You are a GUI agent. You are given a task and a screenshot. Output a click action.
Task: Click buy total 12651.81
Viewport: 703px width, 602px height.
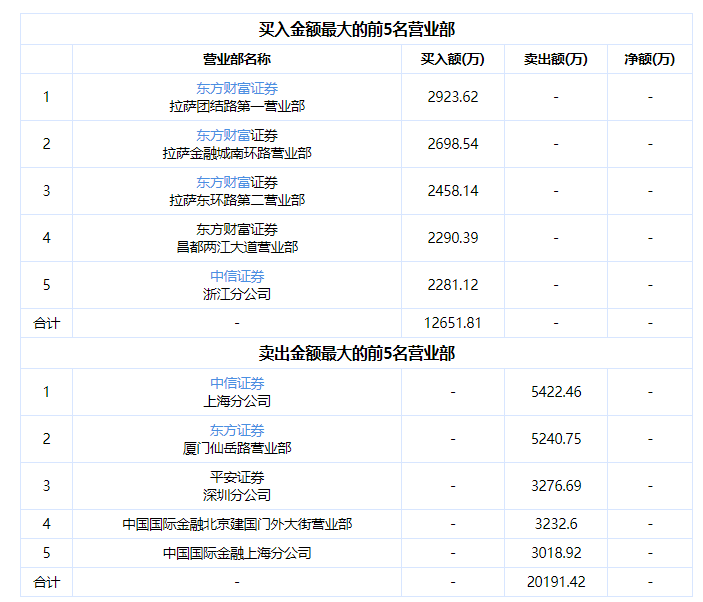coord(453,323)
